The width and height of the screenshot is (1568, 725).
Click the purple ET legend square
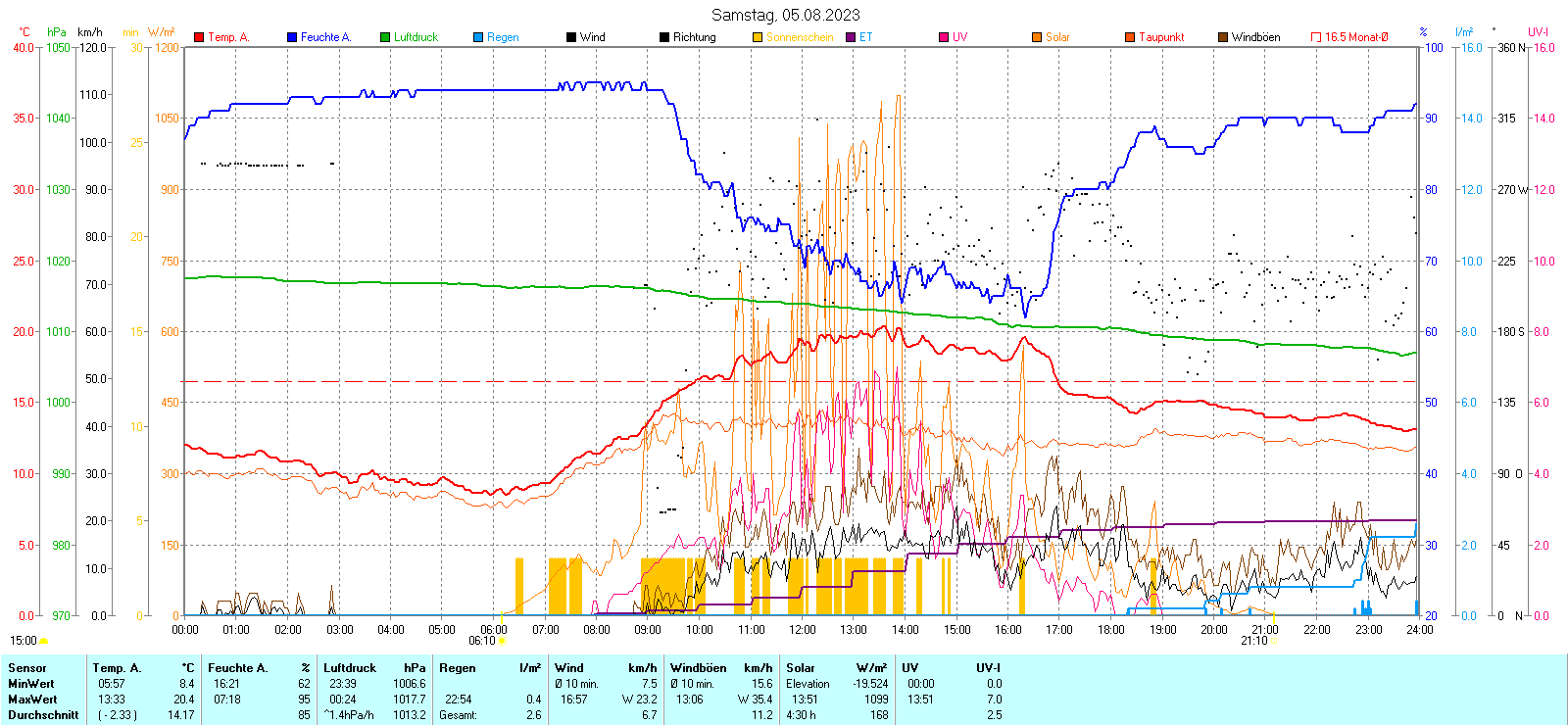pos(851,37)
